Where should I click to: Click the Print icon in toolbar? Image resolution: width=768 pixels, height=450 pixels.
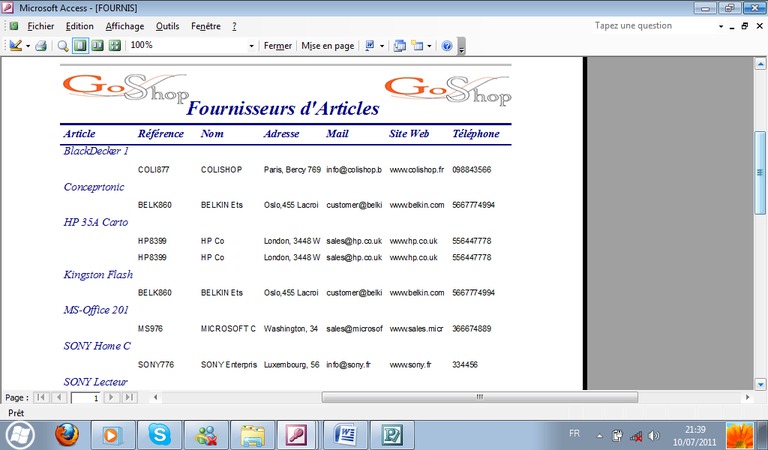coord(41,46)
